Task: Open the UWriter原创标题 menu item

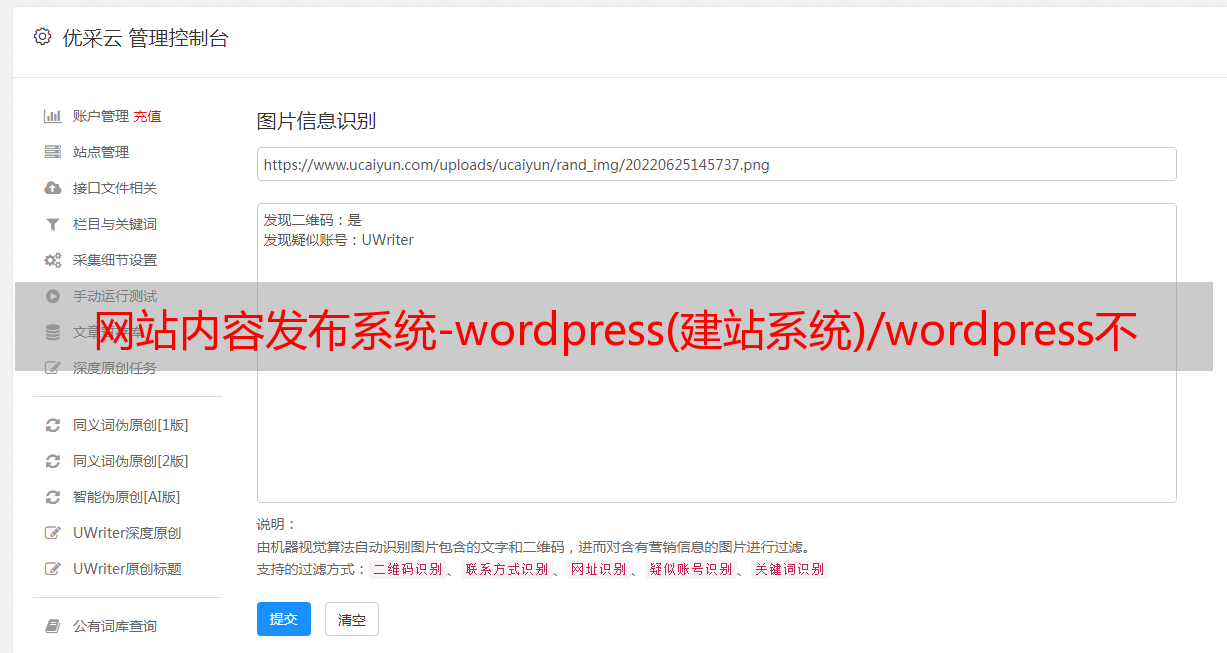Action: pos(127,569)
